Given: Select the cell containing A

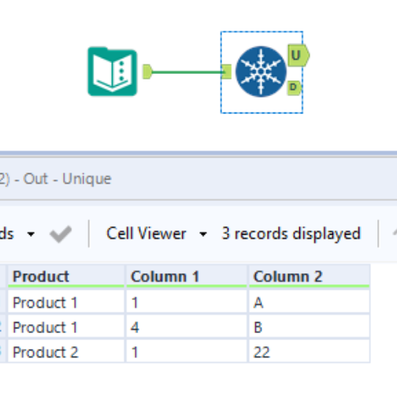Looking at the screenshot, I should tap(309, 303).
